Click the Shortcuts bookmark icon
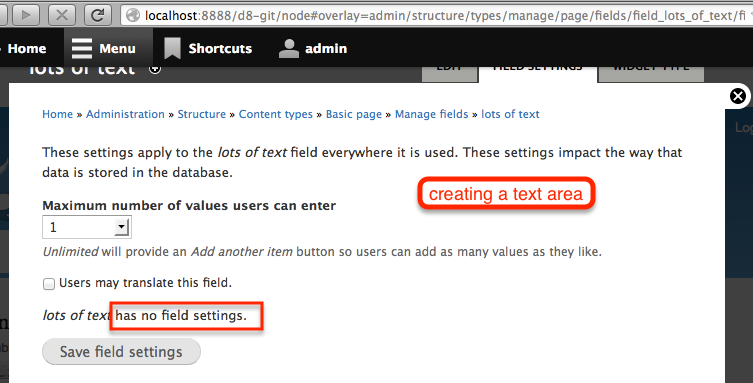The width and height of the screenshot is (753, 383). coord(172,48)
